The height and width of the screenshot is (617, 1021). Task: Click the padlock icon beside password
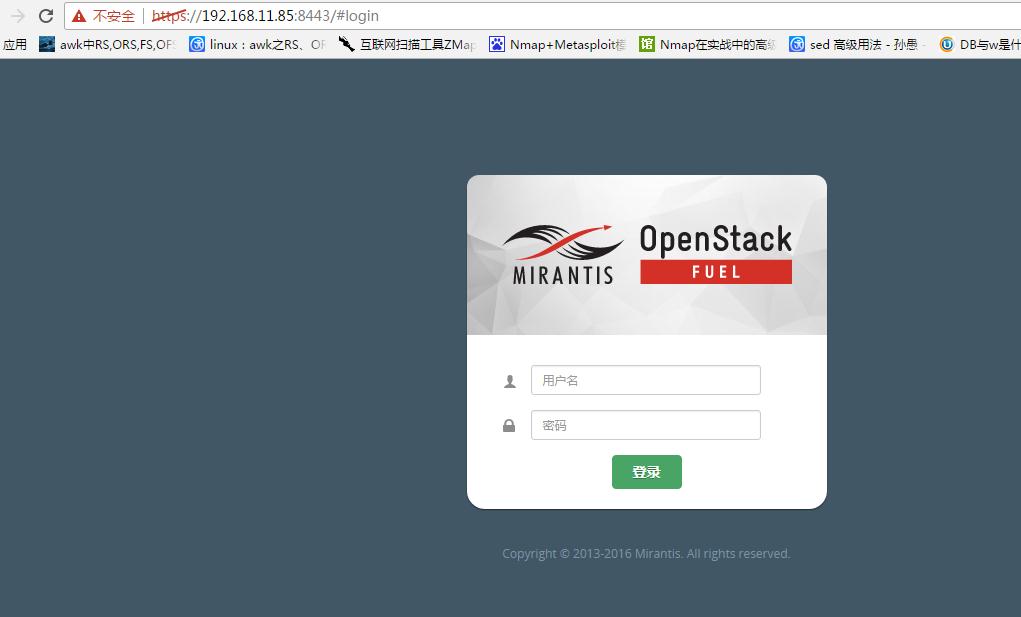tap(509, 426)
